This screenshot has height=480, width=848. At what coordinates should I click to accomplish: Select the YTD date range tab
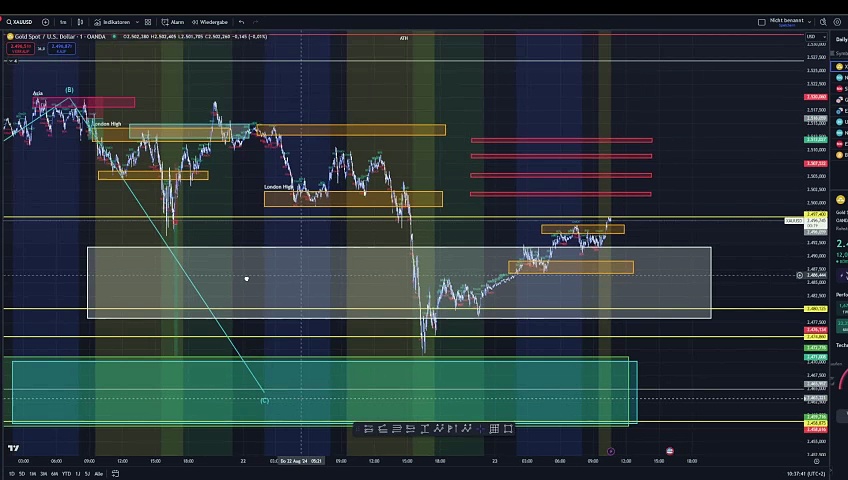(66, 473)
